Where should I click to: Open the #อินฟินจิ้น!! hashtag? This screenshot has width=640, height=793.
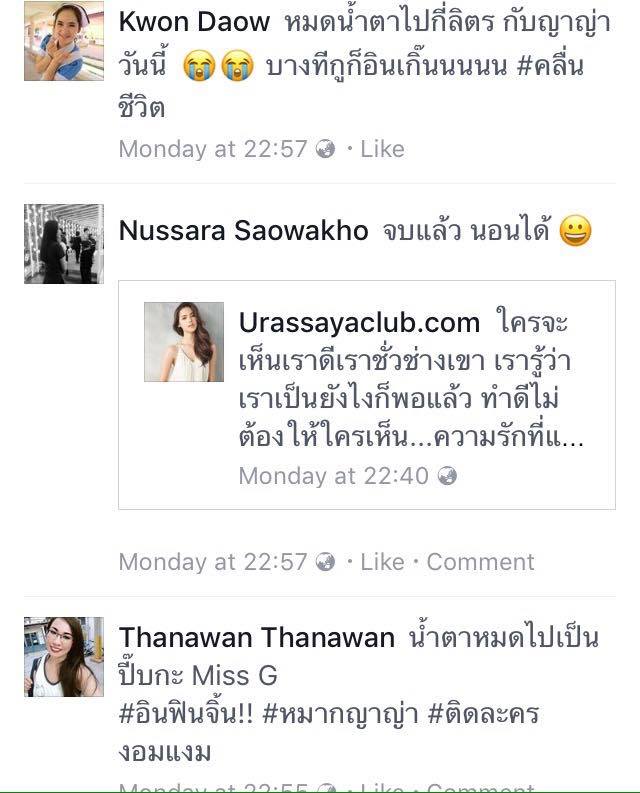click(x=186, y=714)
